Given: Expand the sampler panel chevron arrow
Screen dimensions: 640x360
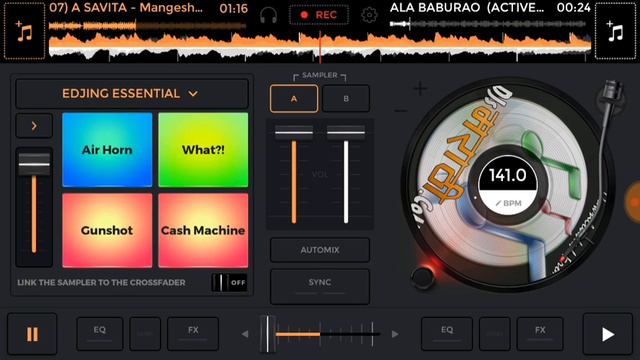Looking at the screenshot, I should (x=34, y=126).
